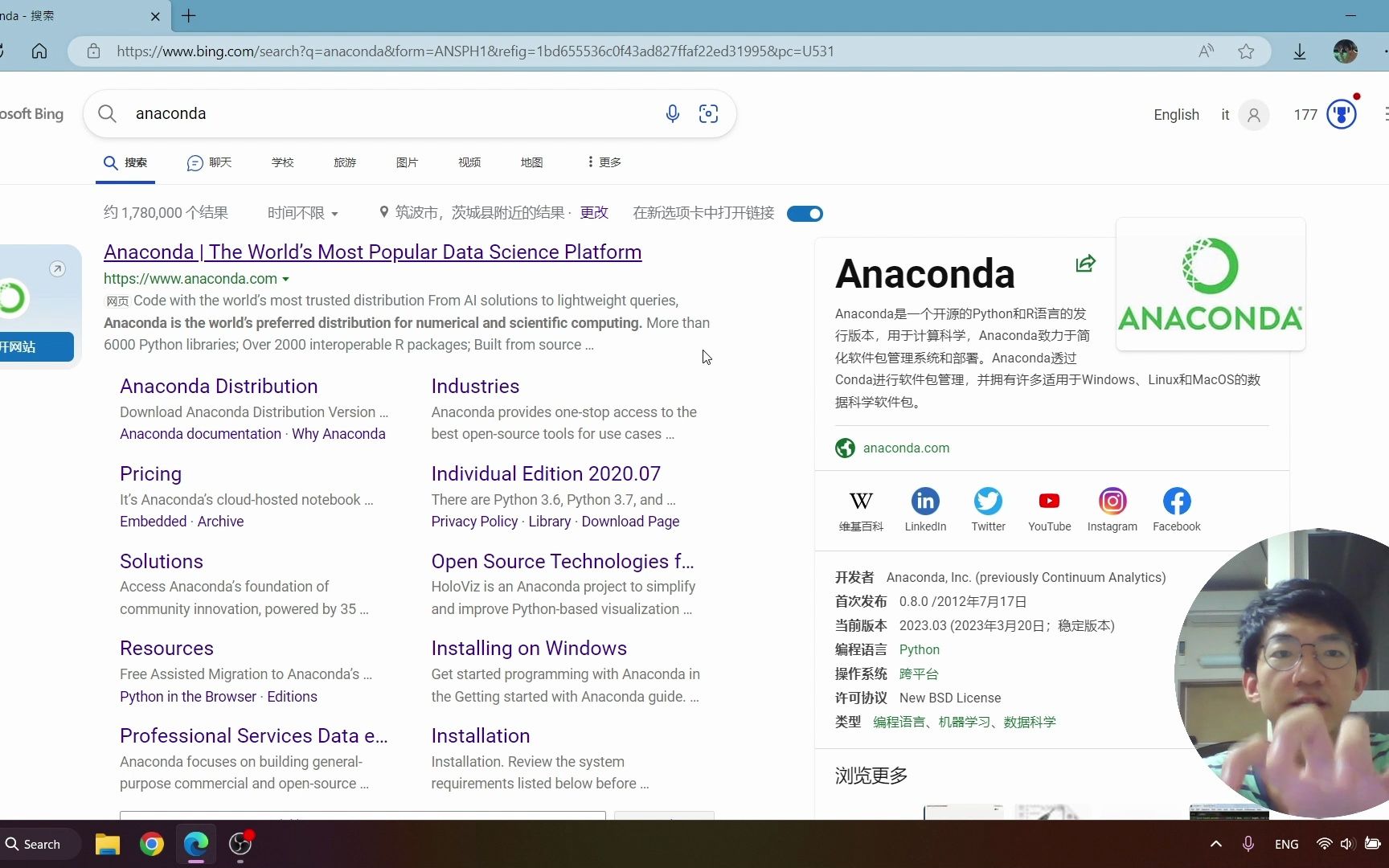Click the Windows taskbar Search box
The width and height of the screenshot is (1389, 868).
pos(40,844)
